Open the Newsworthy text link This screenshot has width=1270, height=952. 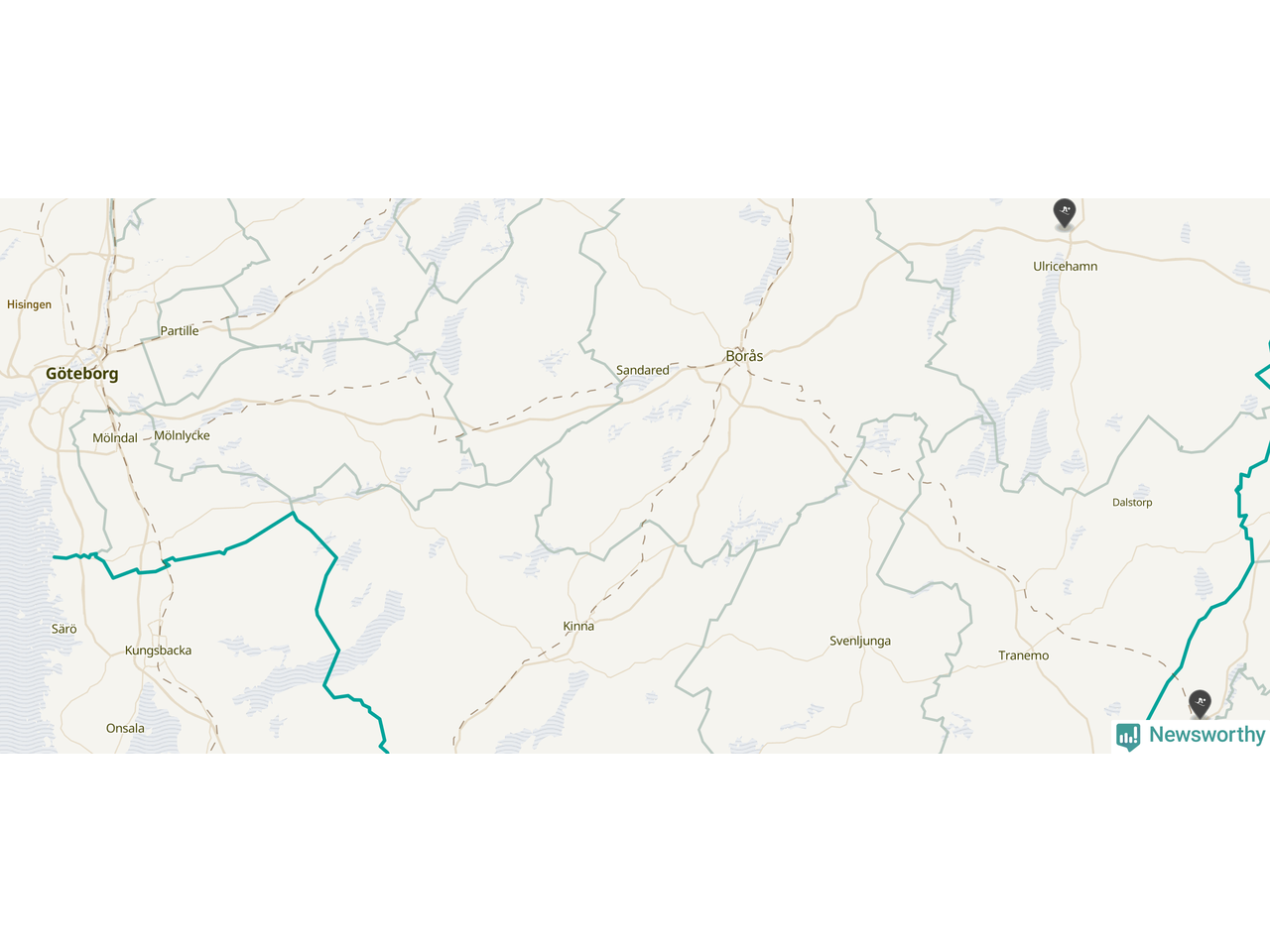coord(1206,735)
